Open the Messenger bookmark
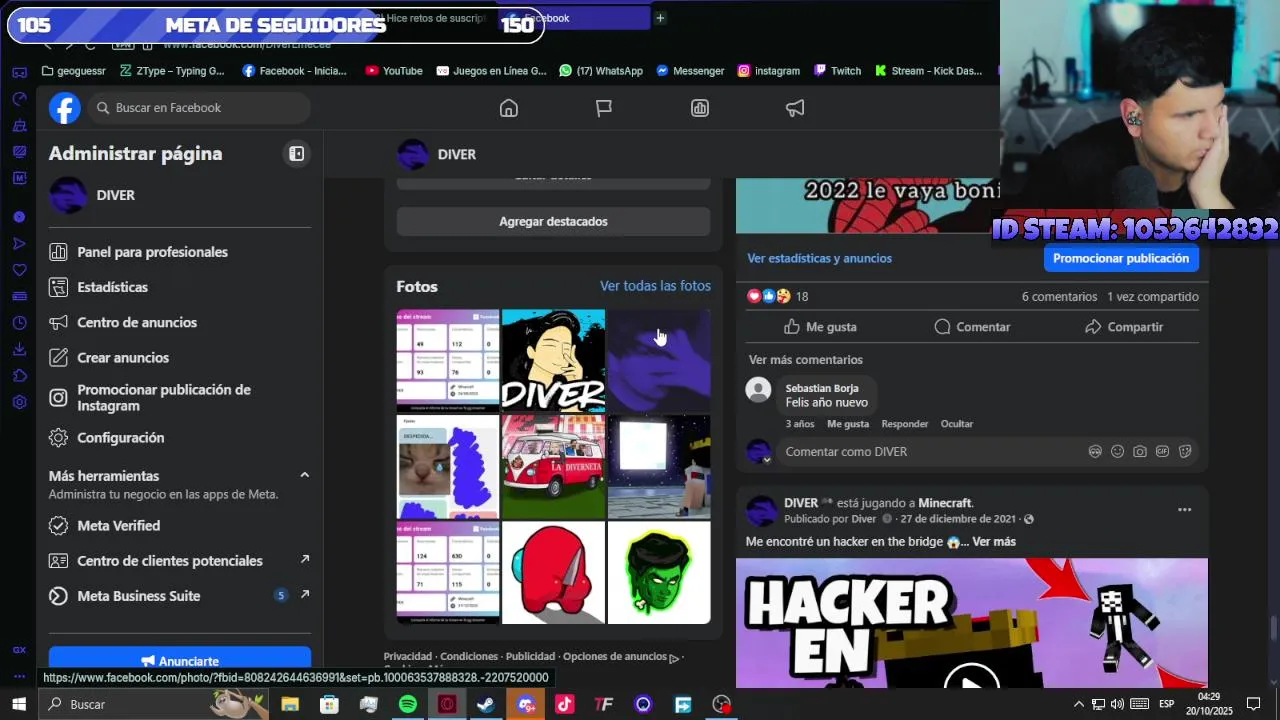The image size is (1280, 720). [x=690, y=71]
